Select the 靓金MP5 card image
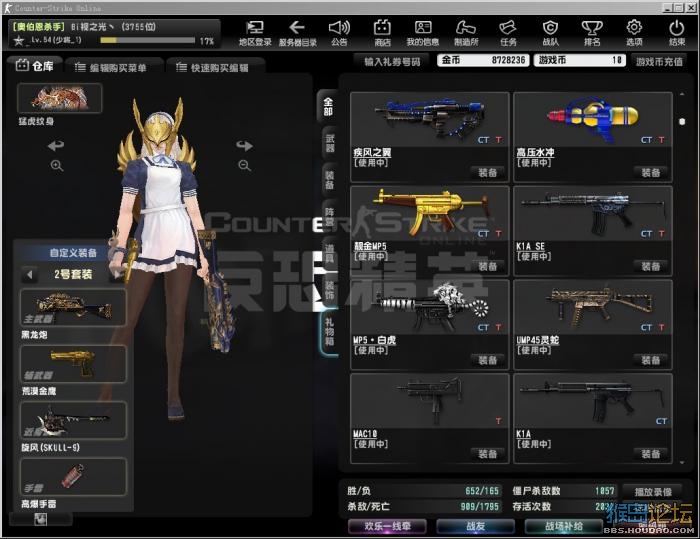The width and height of the screenshot is (700, 539). pyautogui.click(x=429, y=213)
